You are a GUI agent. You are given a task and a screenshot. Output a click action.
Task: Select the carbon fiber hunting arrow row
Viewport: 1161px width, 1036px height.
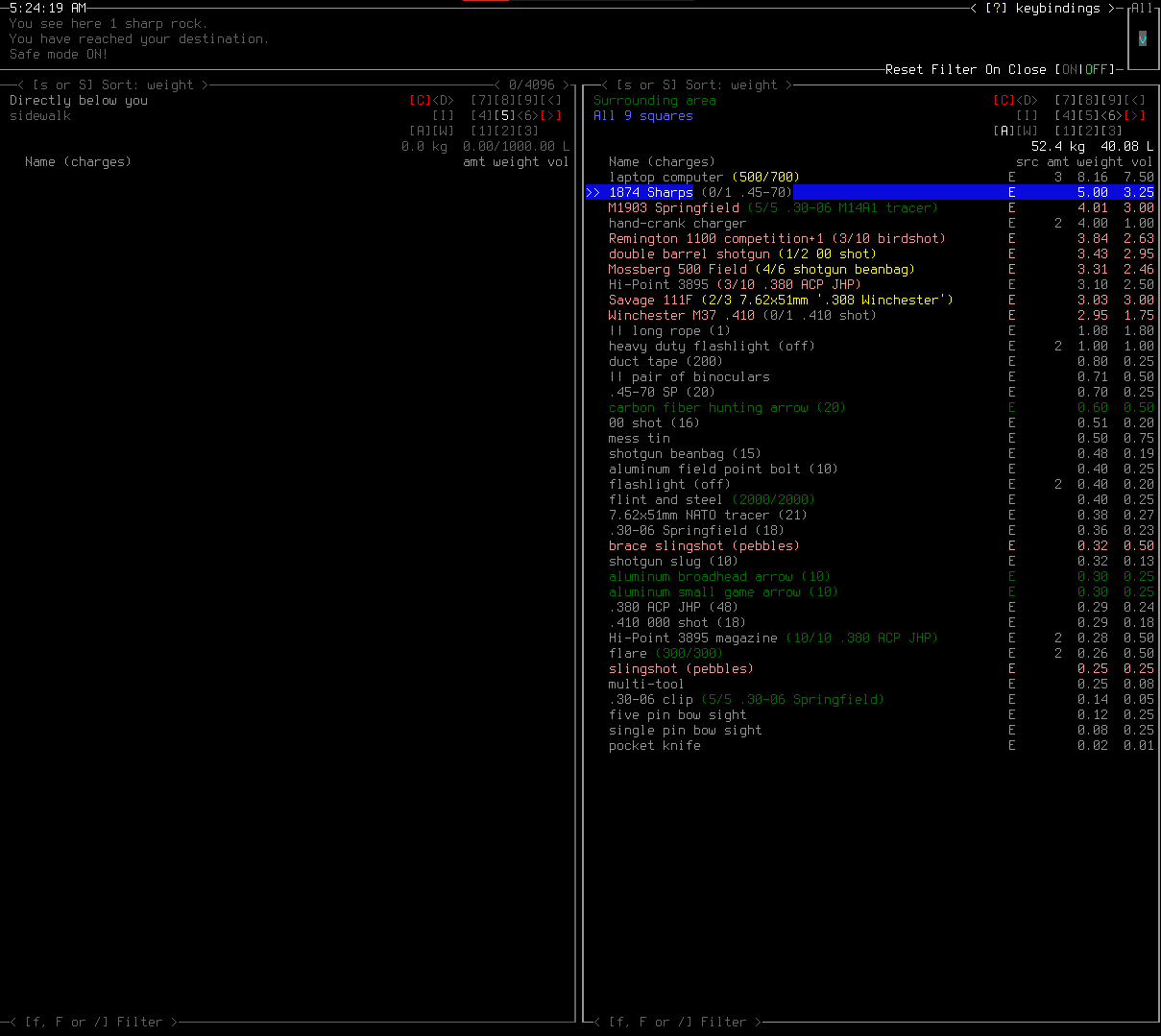(x=870, y=407)
